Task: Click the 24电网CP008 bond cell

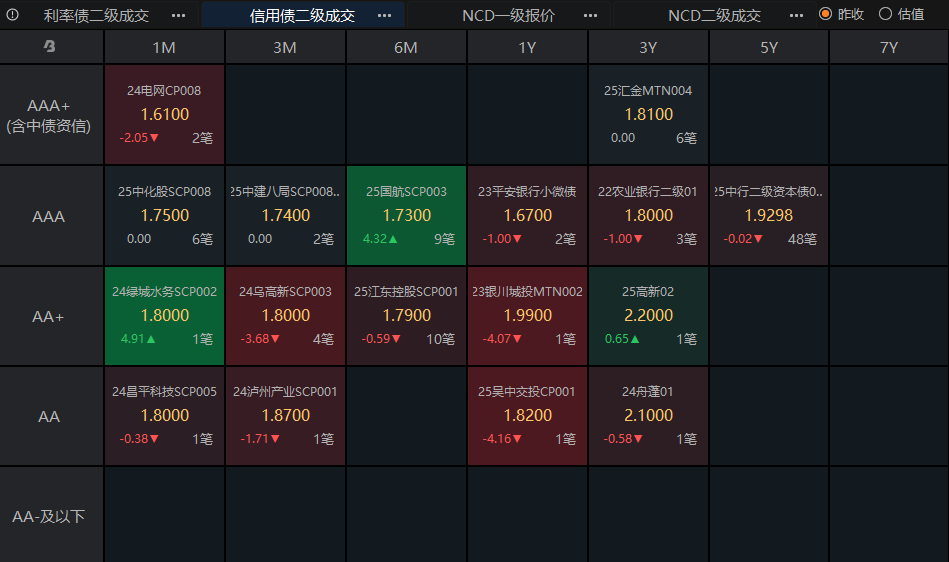Action: (x=165, y=114)
